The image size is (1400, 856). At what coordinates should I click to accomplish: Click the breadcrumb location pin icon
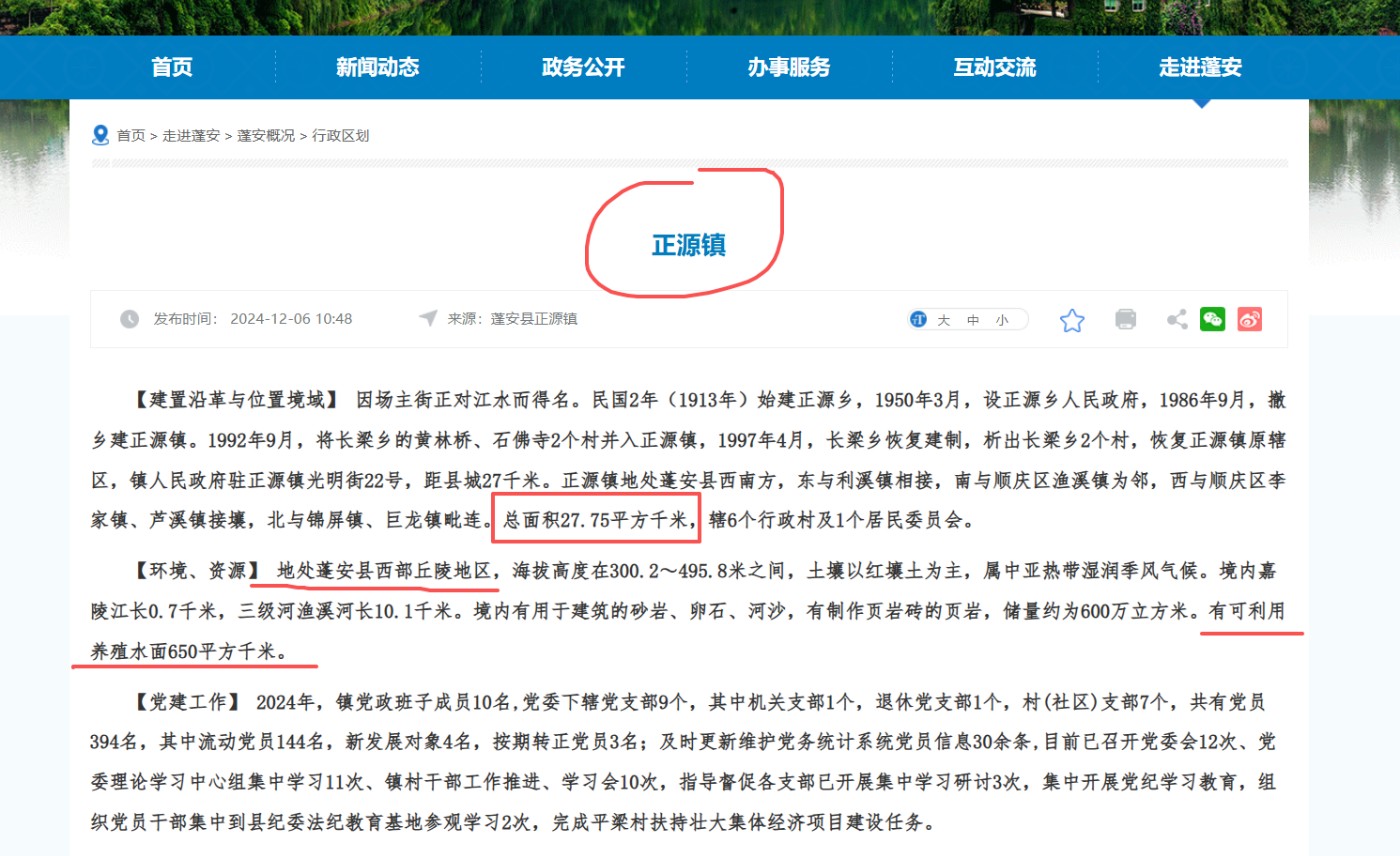pos(100,135)
